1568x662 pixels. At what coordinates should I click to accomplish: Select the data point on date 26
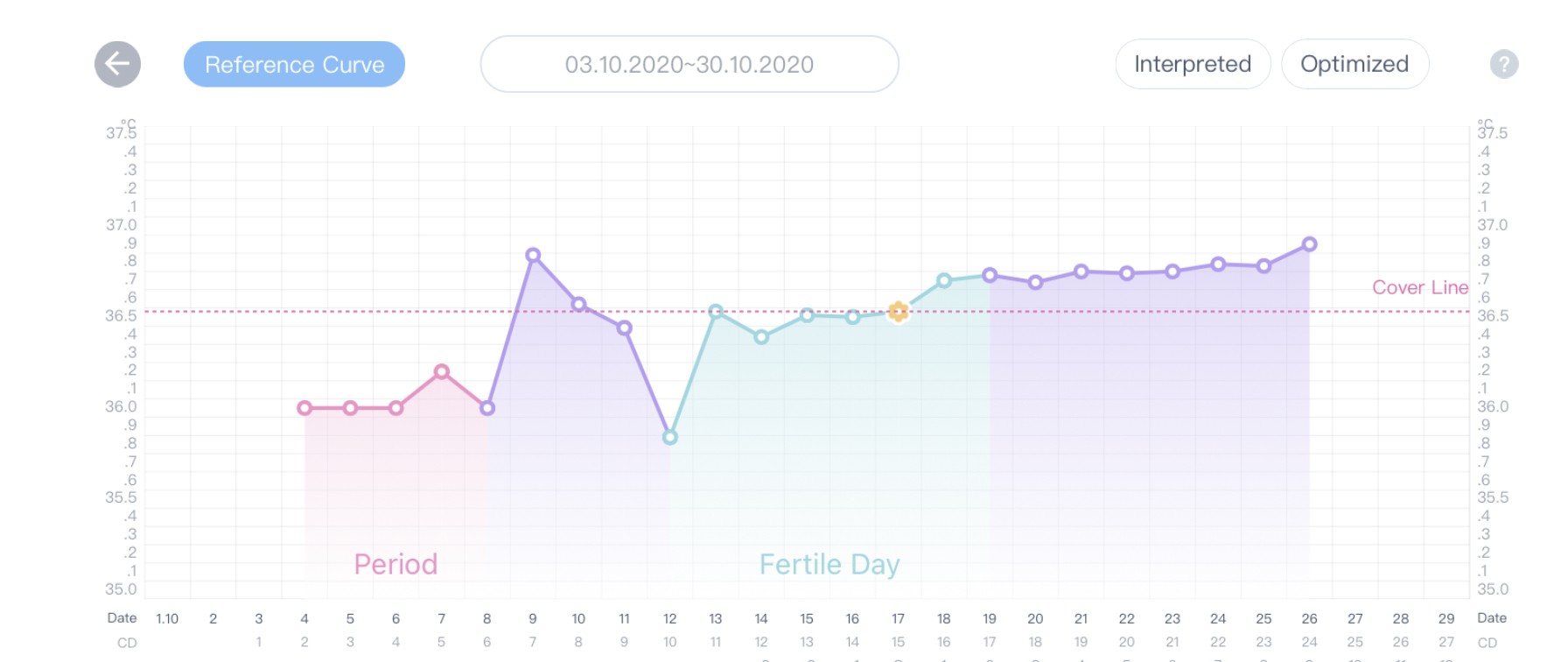(1309, 244)
